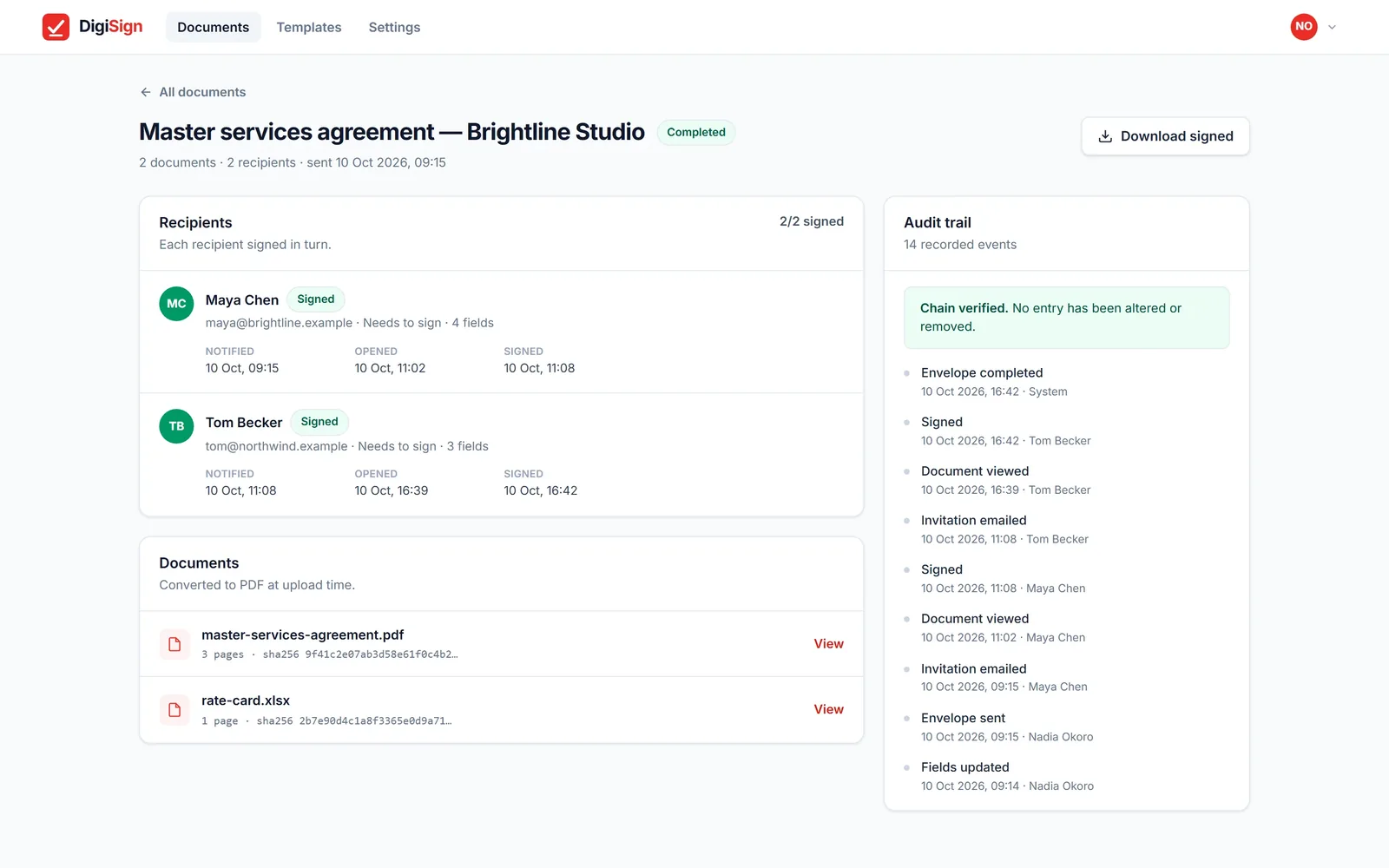Click the master-services-agreement.pdf file name
1389x868 pixels.
(x=302, y=635)
